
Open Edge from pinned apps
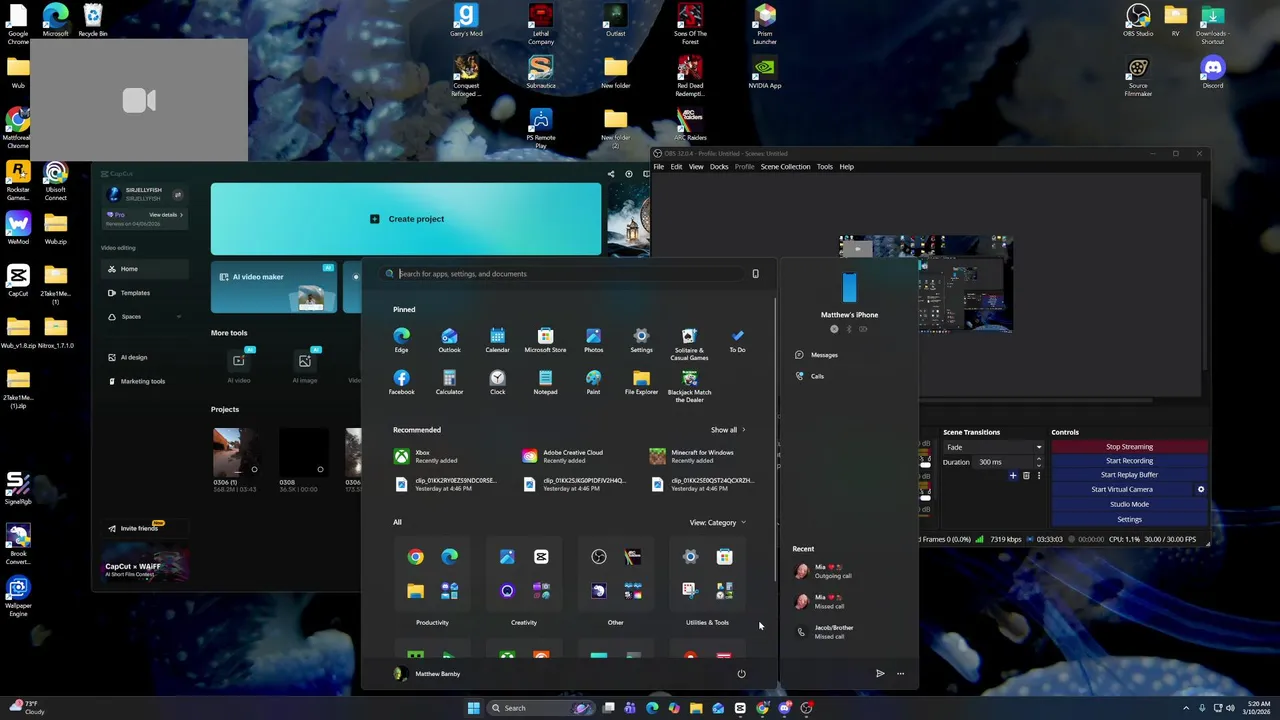click(401, 340)
